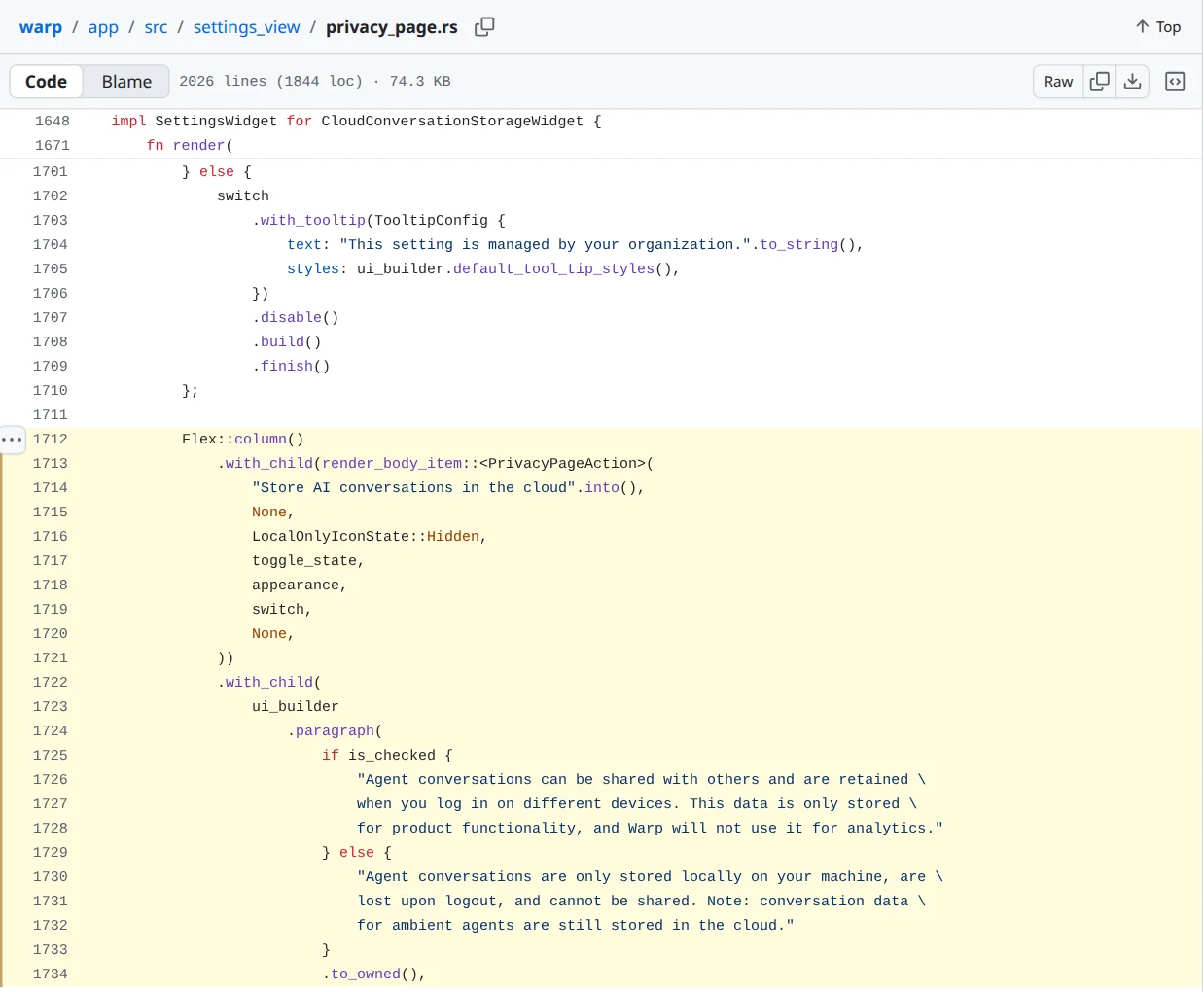Open the settings_view folder breadcrumb
This screenshot has width=1204, height=992.
(x=247, y=27)
